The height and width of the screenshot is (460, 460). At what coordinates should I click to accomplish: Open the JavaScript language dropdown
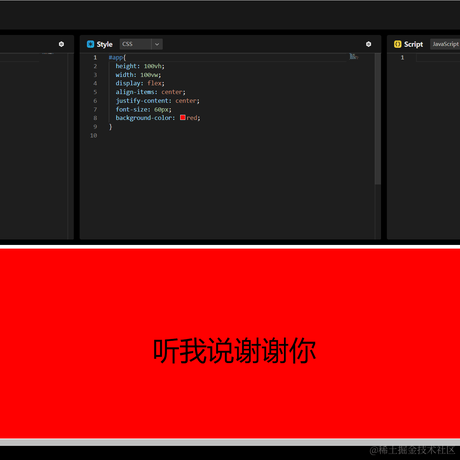pyautogui.click(x=445, y=44)
